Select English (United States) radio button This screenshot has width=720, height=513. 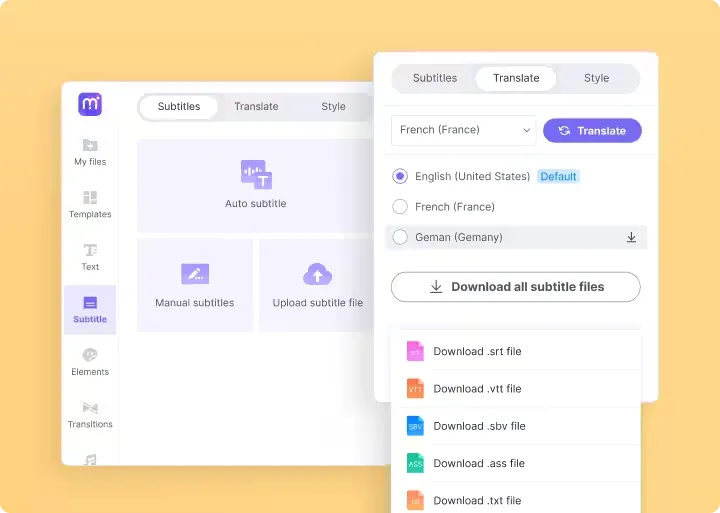tap(400, 176)
